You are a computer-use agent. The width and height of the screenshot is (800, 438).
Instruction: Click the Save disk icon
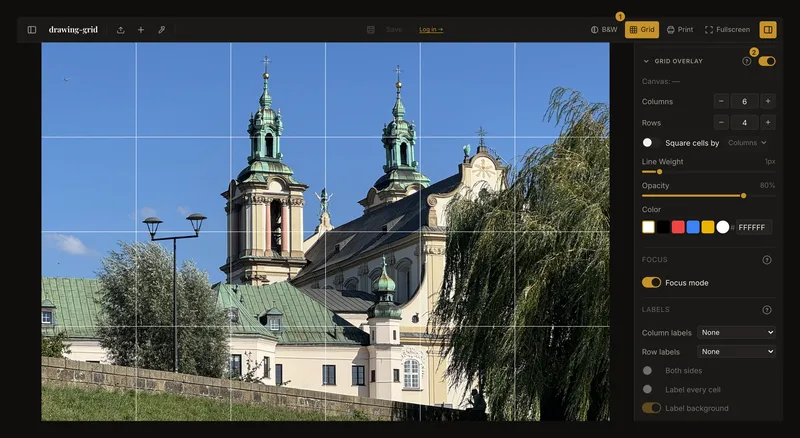pyautogui.click(x=371, y=30)
